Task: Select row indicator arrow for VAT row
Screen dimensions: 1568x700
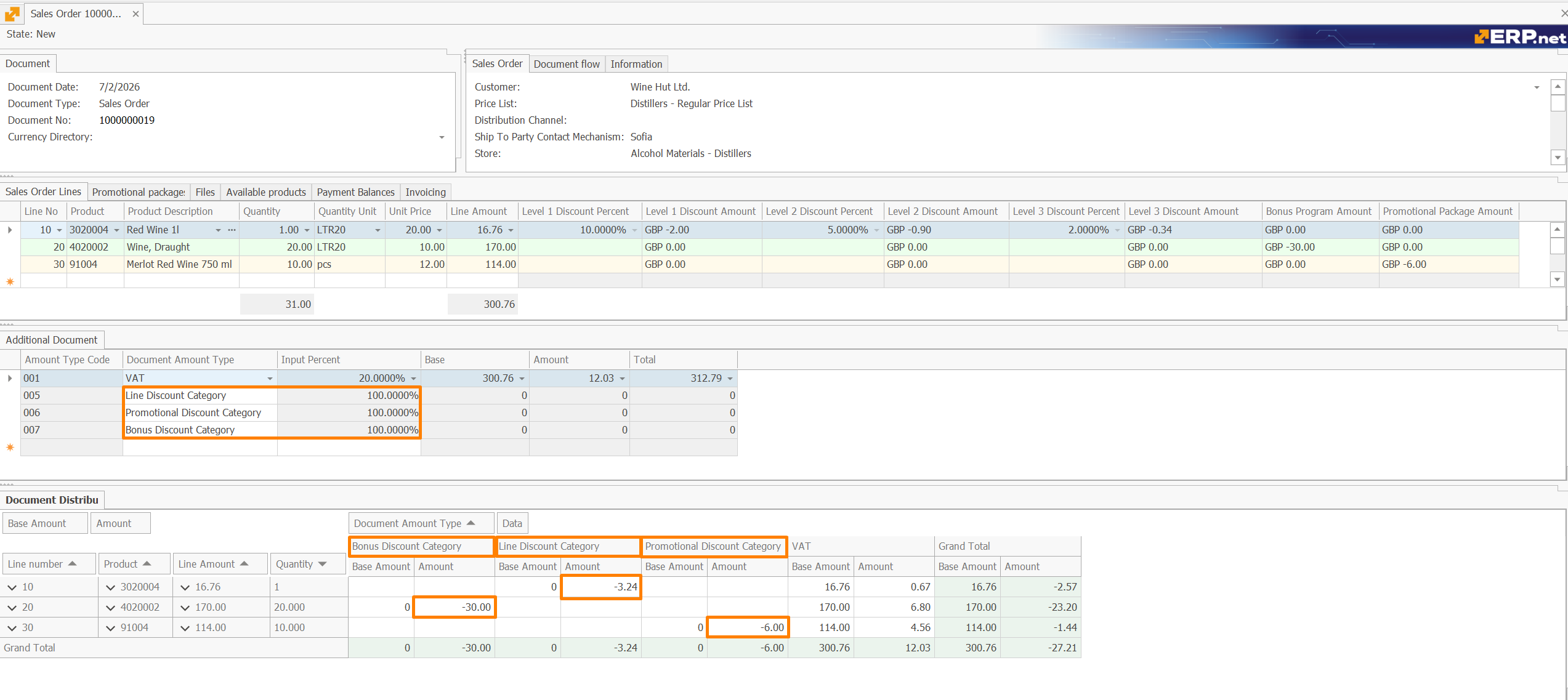Action: tap(10, 378)
